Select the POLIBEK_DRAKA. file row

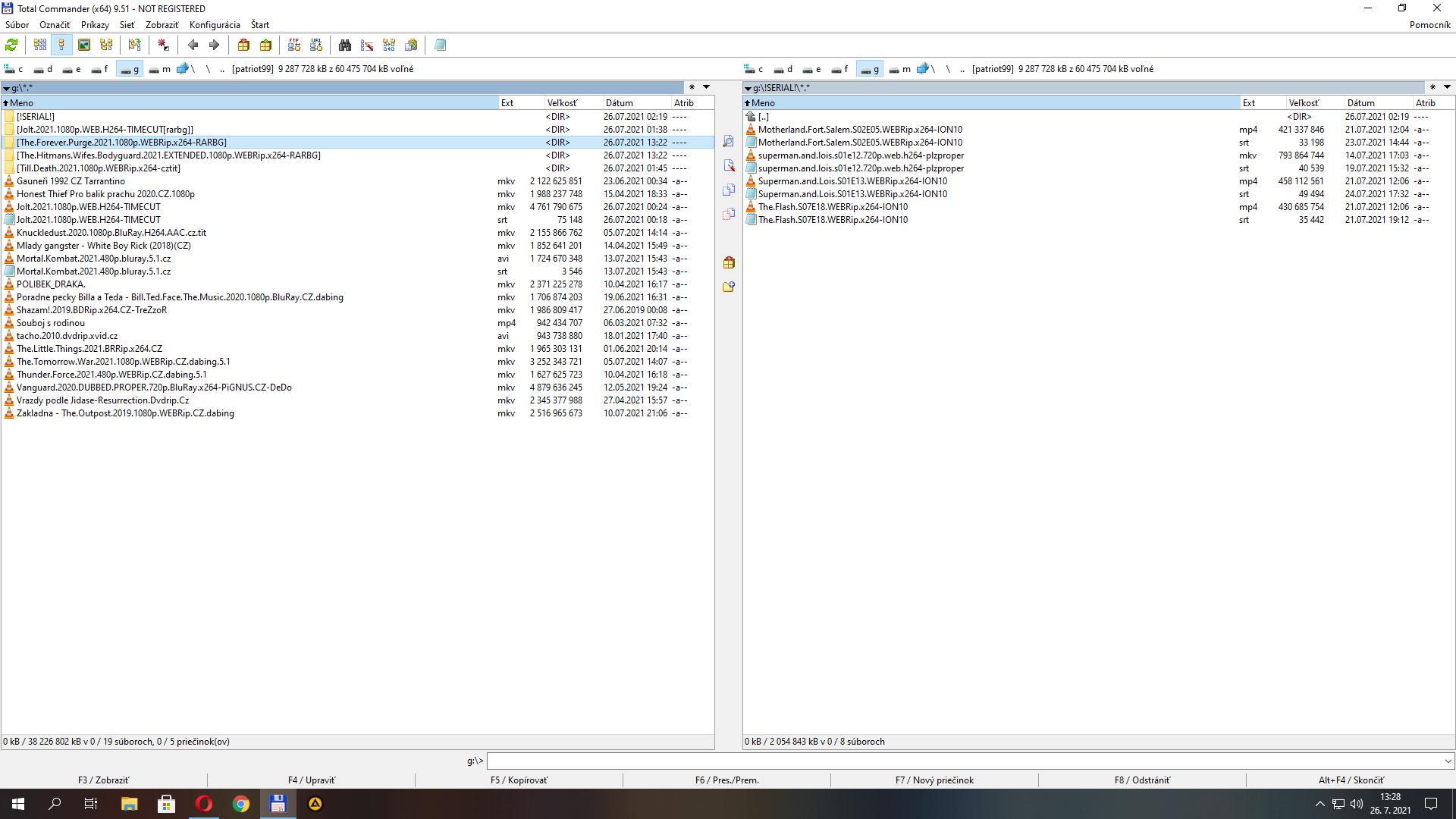click(357, 284)
